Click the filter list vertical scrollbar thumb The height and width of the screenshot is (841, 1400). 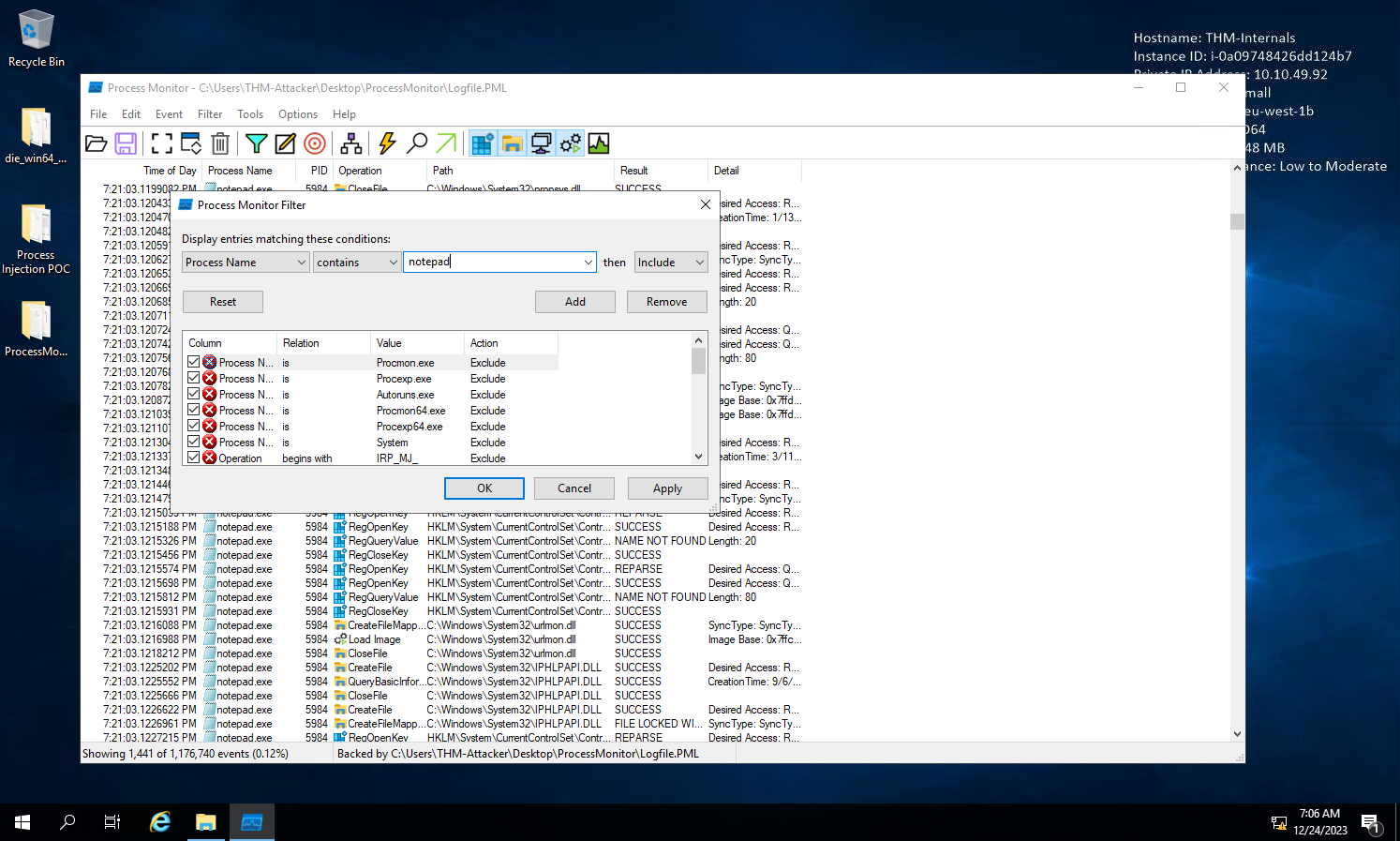click(x=698, y=361)
